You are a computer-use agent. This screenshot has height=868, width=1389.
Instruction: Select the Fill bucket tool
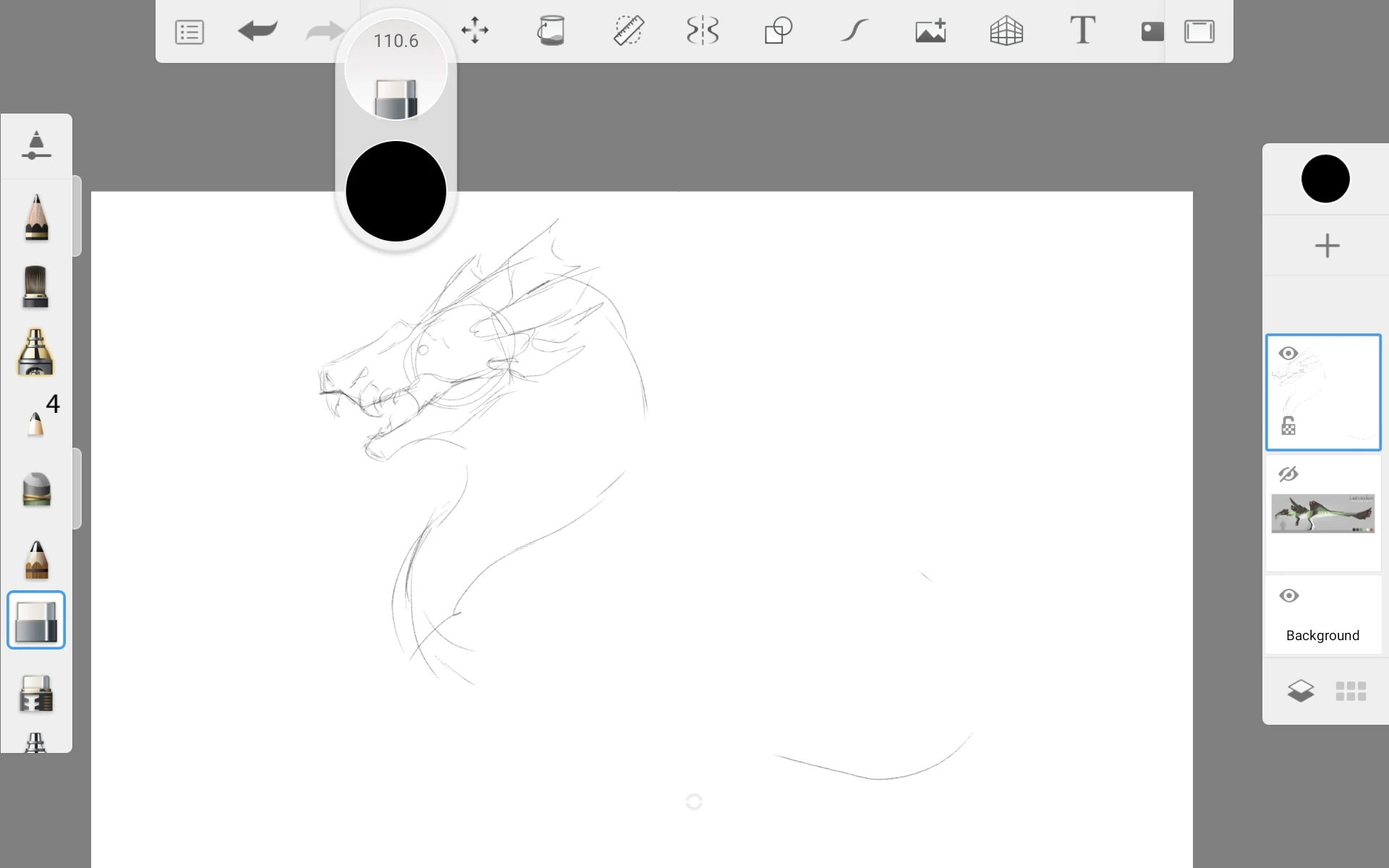tap(552, 31)
